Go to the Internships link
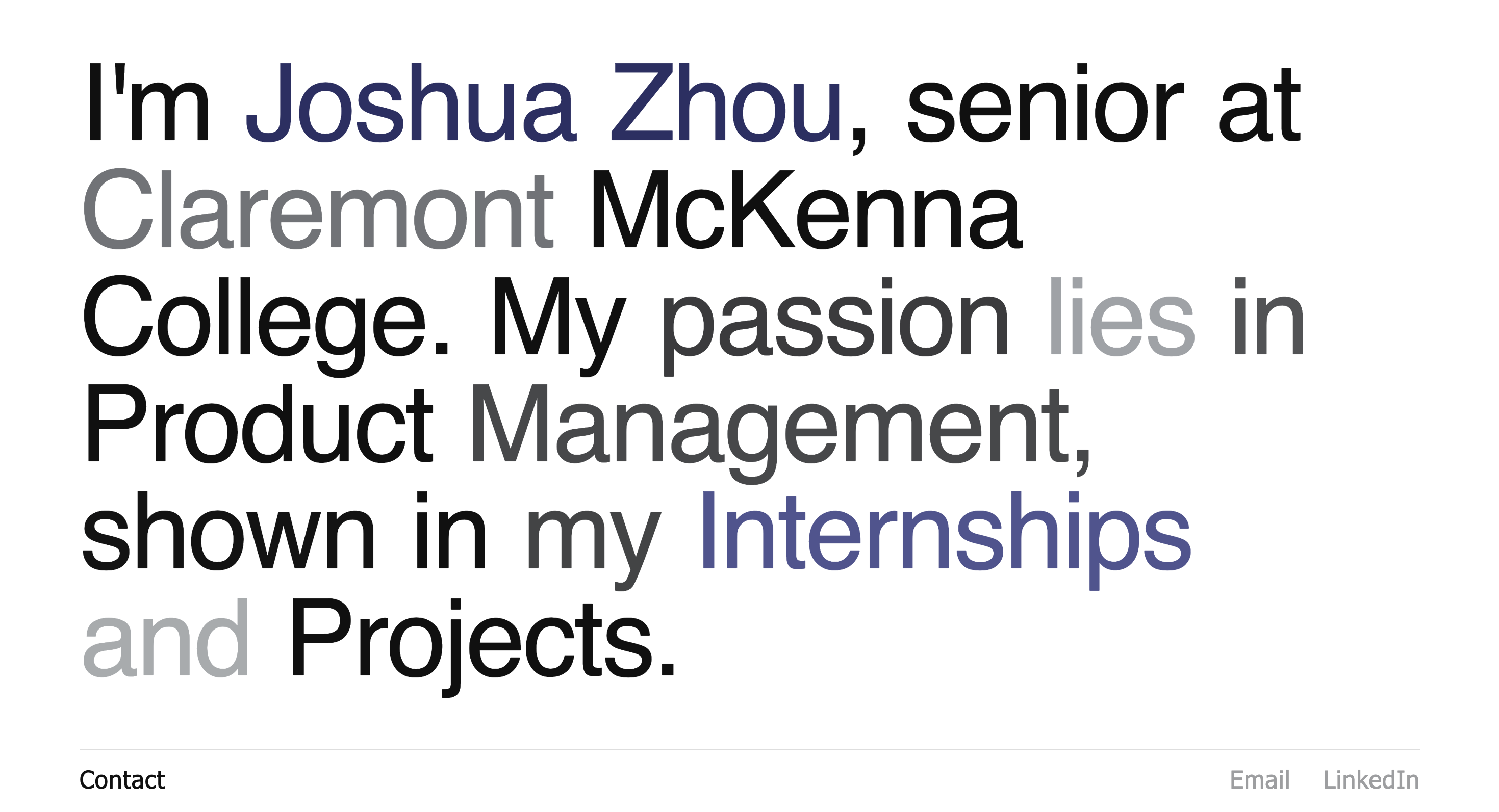 [945, 533]
